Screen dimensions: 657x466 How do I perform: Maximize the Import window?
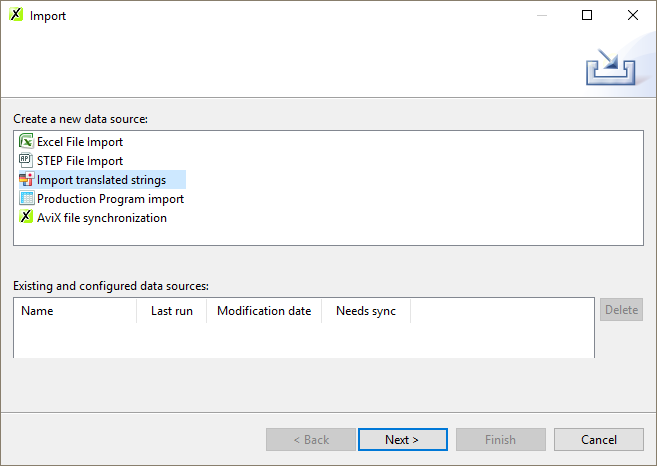(x=587, y=16)
